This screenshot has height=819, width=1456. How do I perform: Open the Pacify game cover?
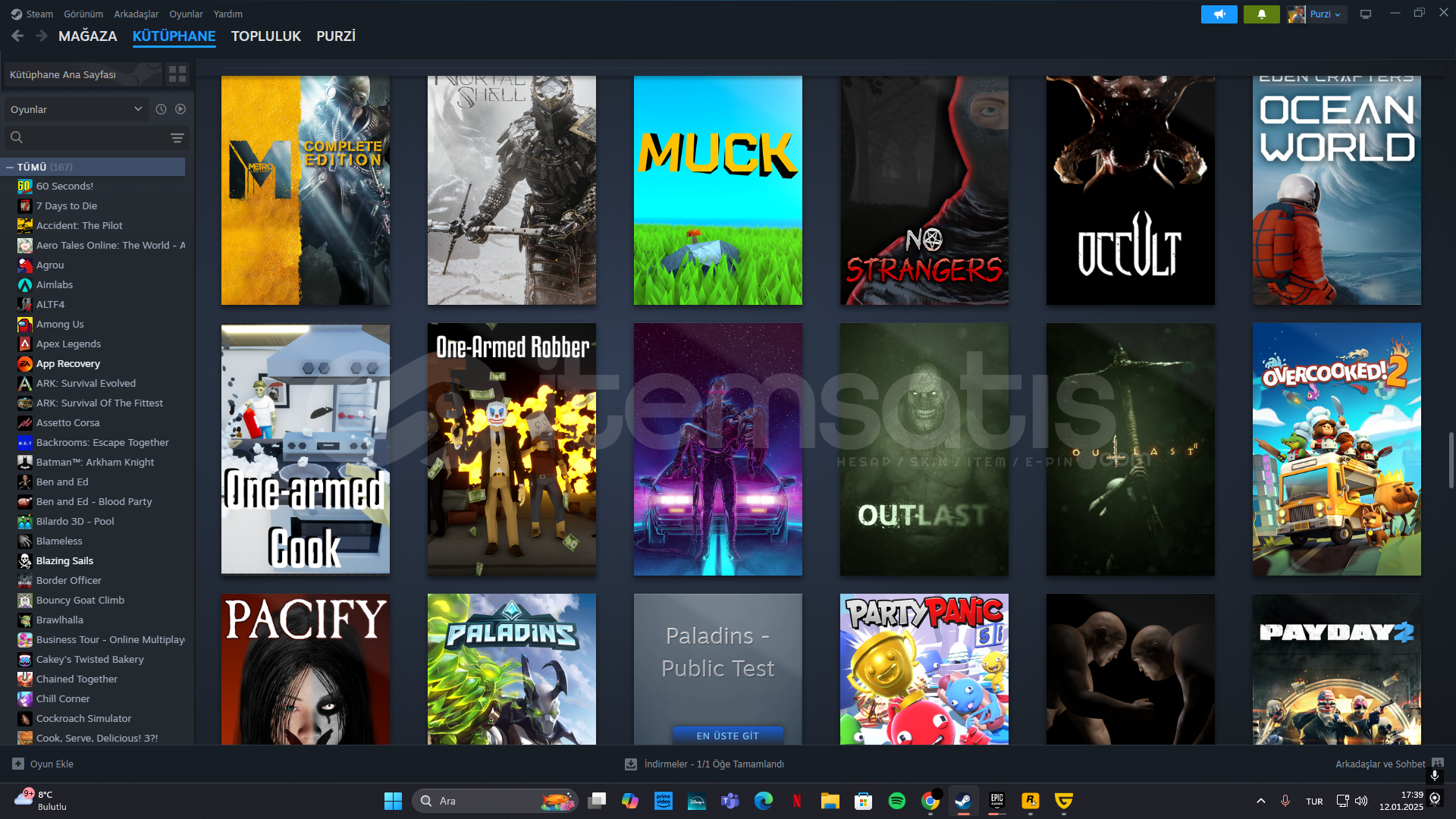coord(306,669)
